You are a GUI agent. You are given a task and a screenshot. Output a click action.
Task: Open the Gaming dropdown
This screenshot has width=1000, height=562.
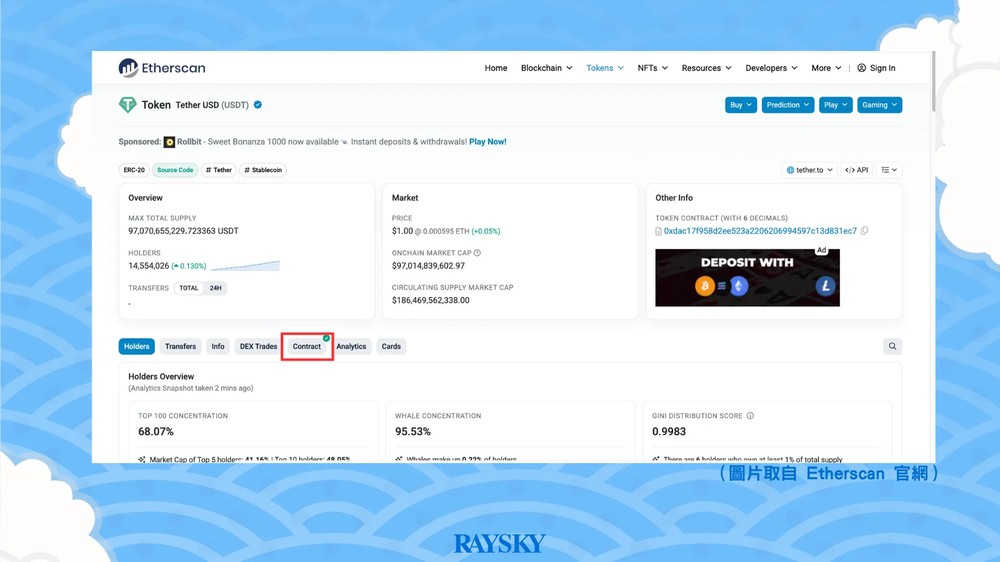(x=879, y=105)
